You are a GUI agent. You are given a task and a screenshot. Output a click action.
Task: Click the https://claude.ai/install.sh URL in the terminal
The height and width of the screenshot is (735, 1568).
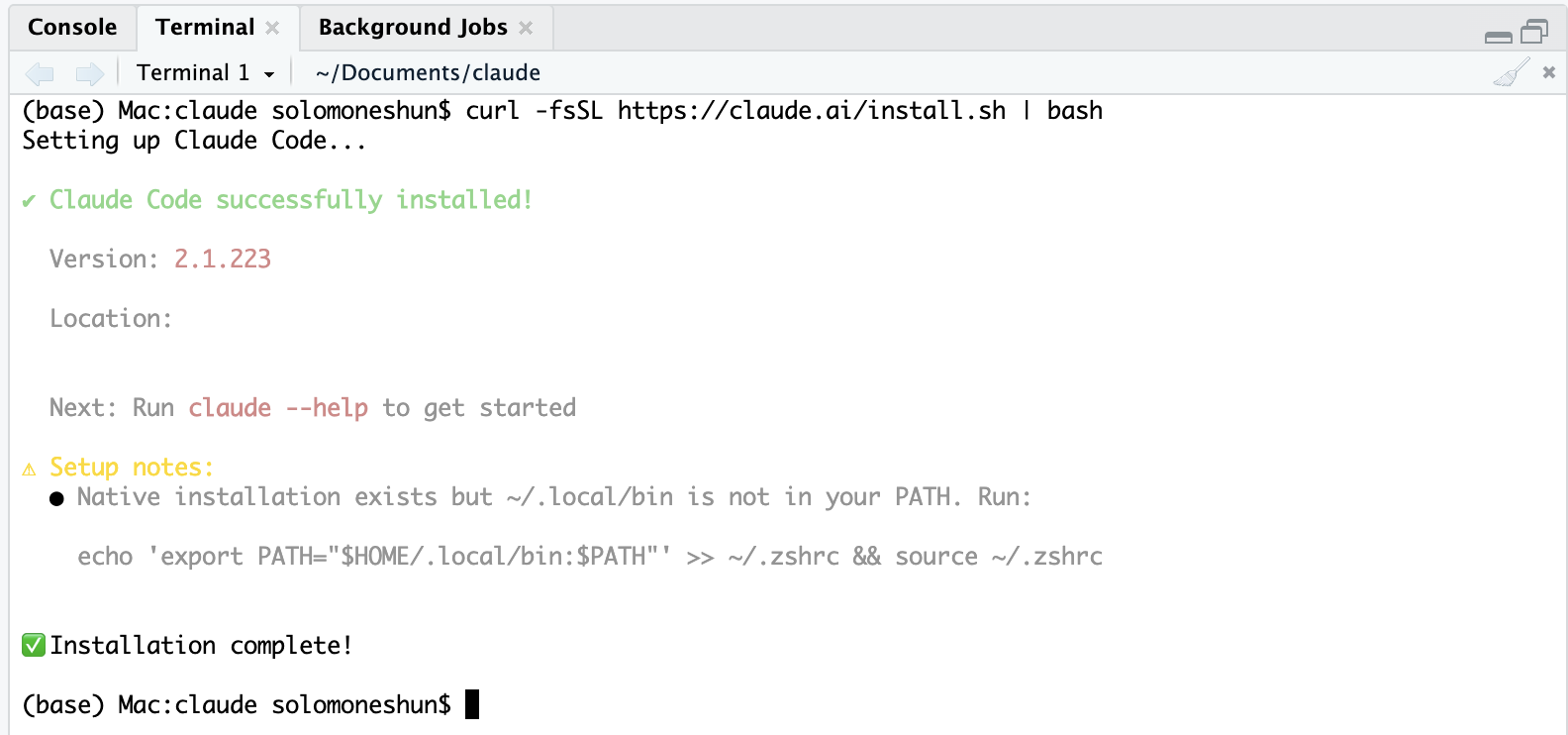(812, 110)
